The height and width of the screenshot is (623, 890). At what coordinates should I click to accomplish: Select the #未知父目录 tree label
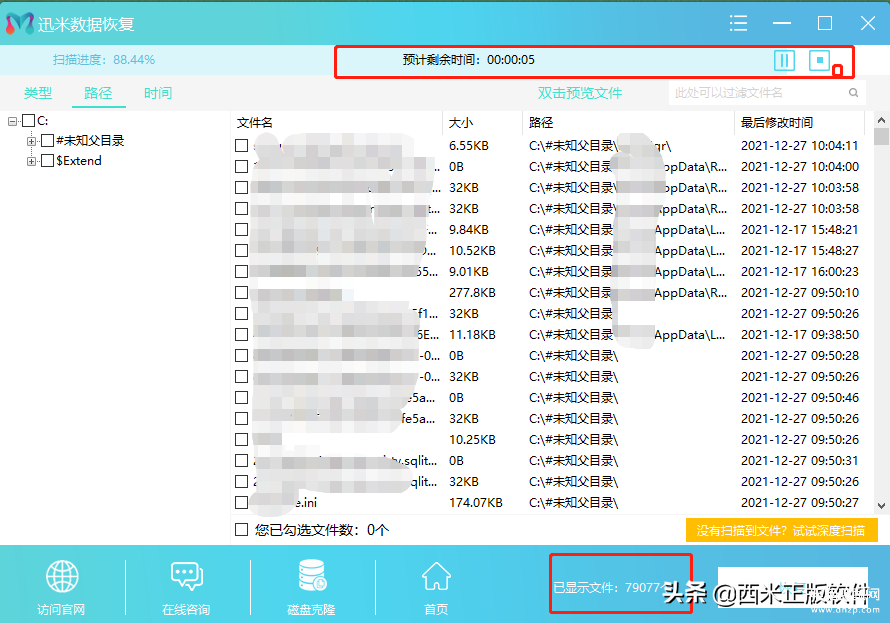point(90,140)
